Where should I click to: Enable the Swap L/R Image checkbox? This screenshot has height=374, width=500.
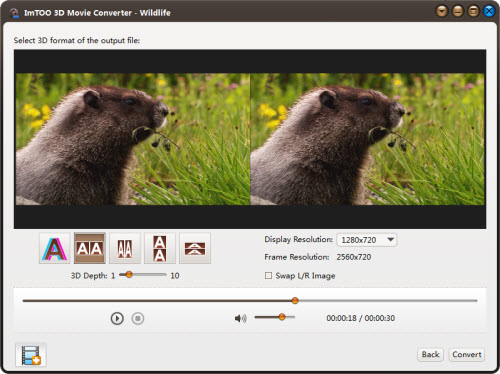click(x=268, y=275)
